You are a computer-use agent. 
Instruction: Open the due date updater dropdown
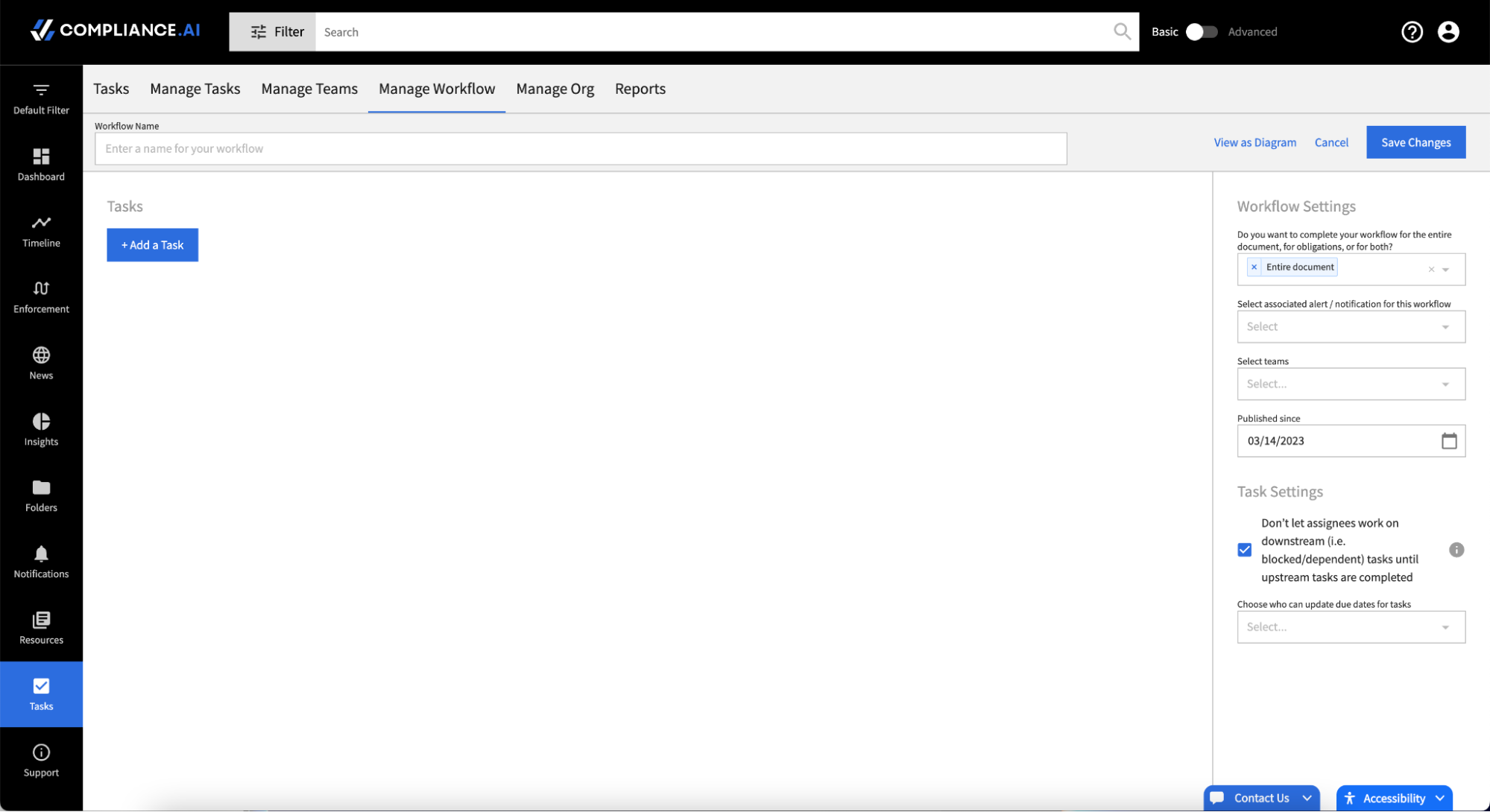(1351, 627)
